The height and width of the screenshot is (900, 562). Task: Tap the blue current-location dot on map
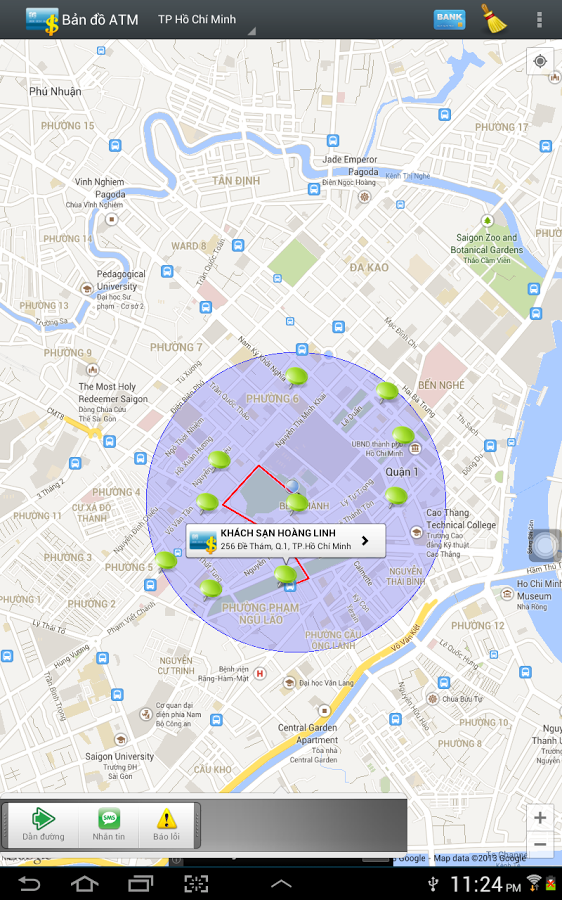[293, 486]
